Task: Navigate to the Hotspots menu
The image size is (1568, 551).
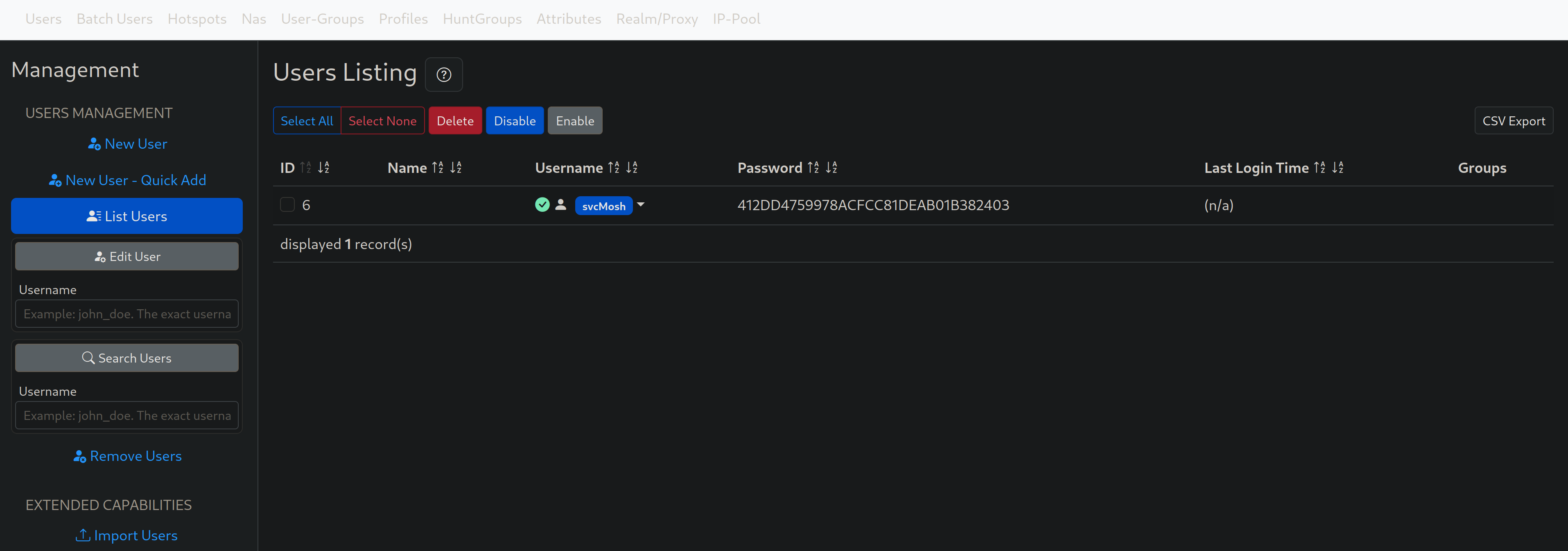Action: coord(197,18)
